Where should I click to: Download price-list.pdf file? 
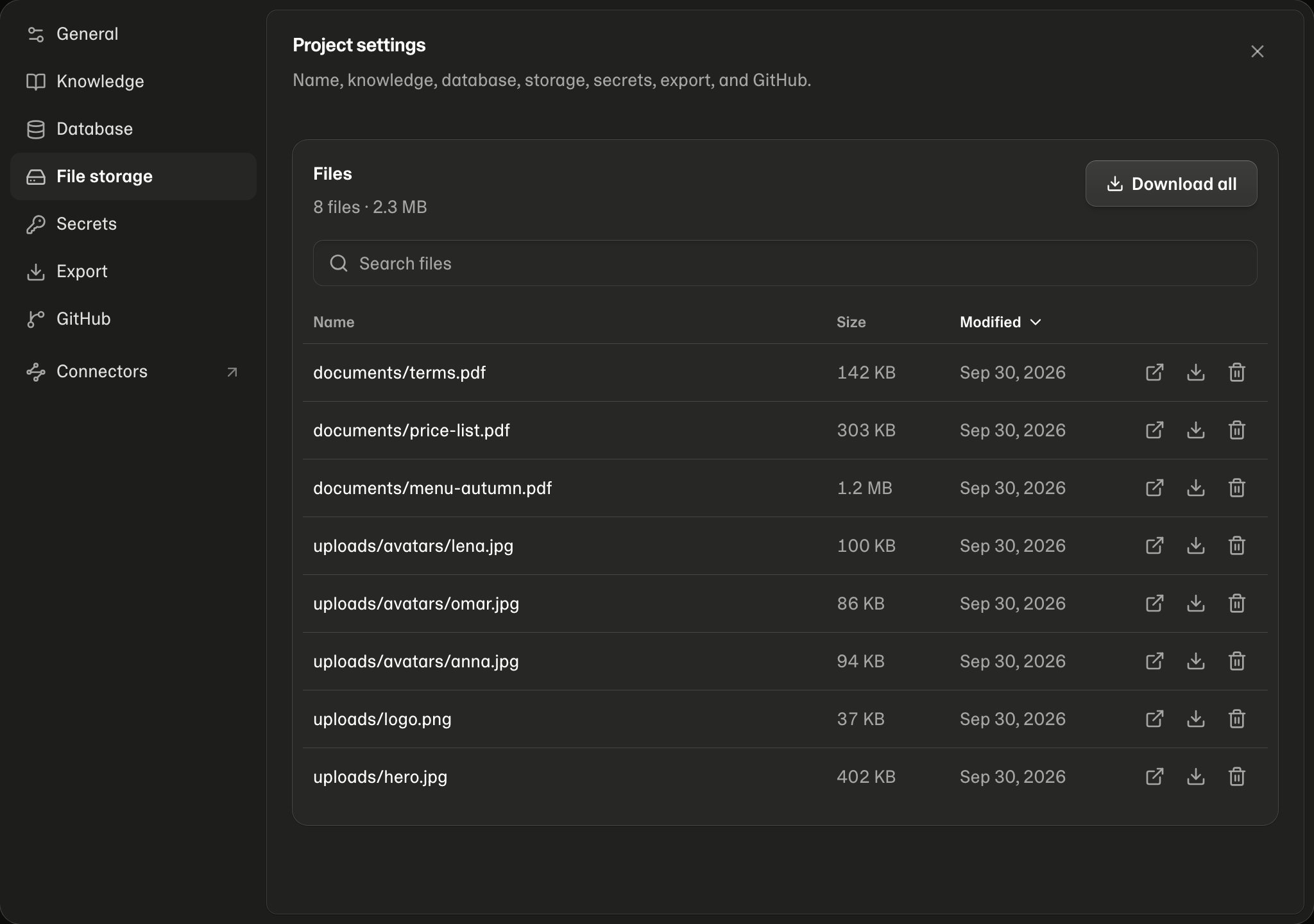(x=1195, y=430)
